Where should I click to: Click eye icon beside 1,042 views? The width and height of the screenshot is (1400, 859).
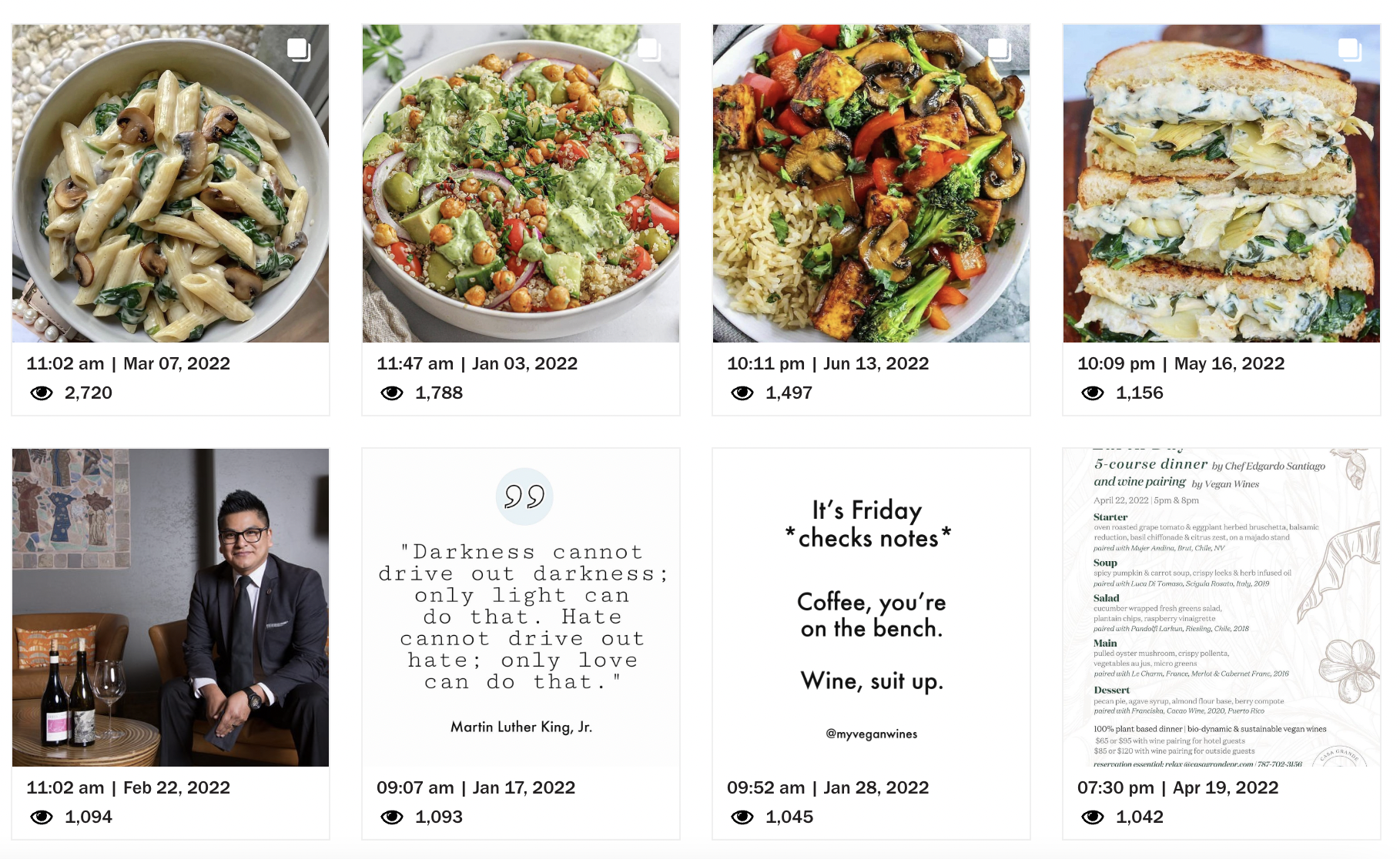point(1093,817)
